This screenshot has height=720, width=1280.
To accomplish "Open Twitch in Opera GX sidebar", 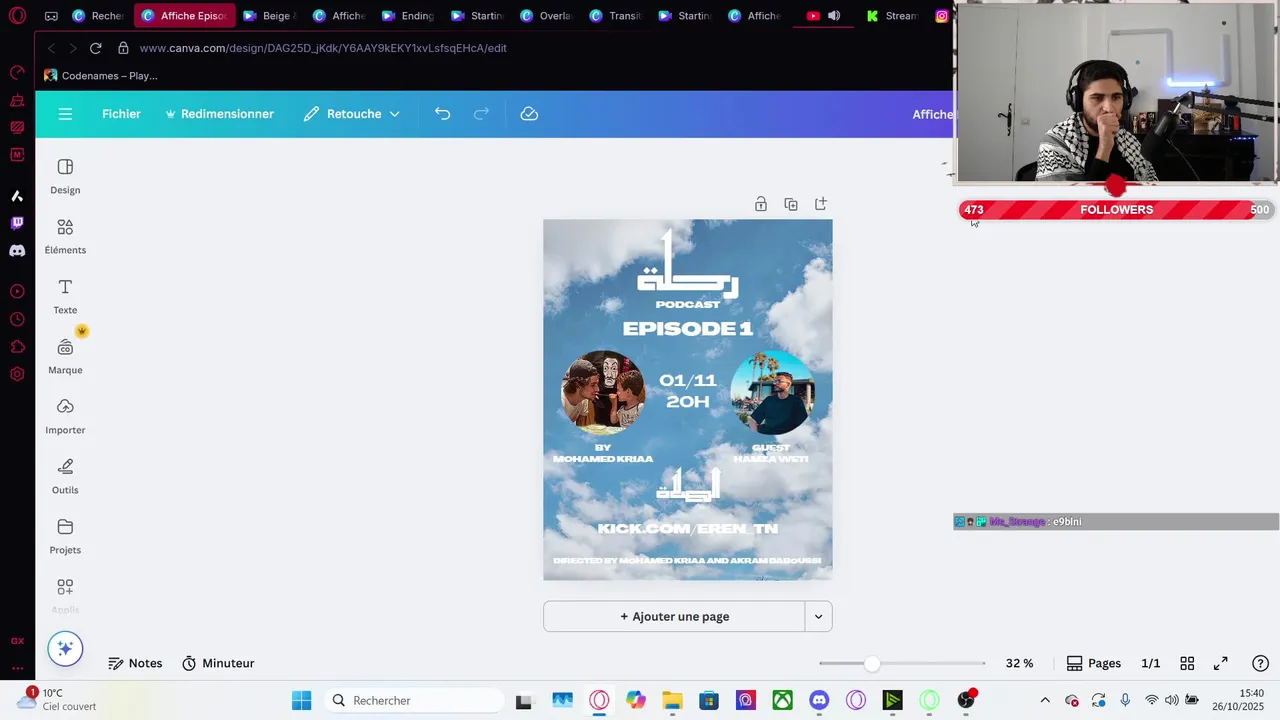I will pos(17,223).
